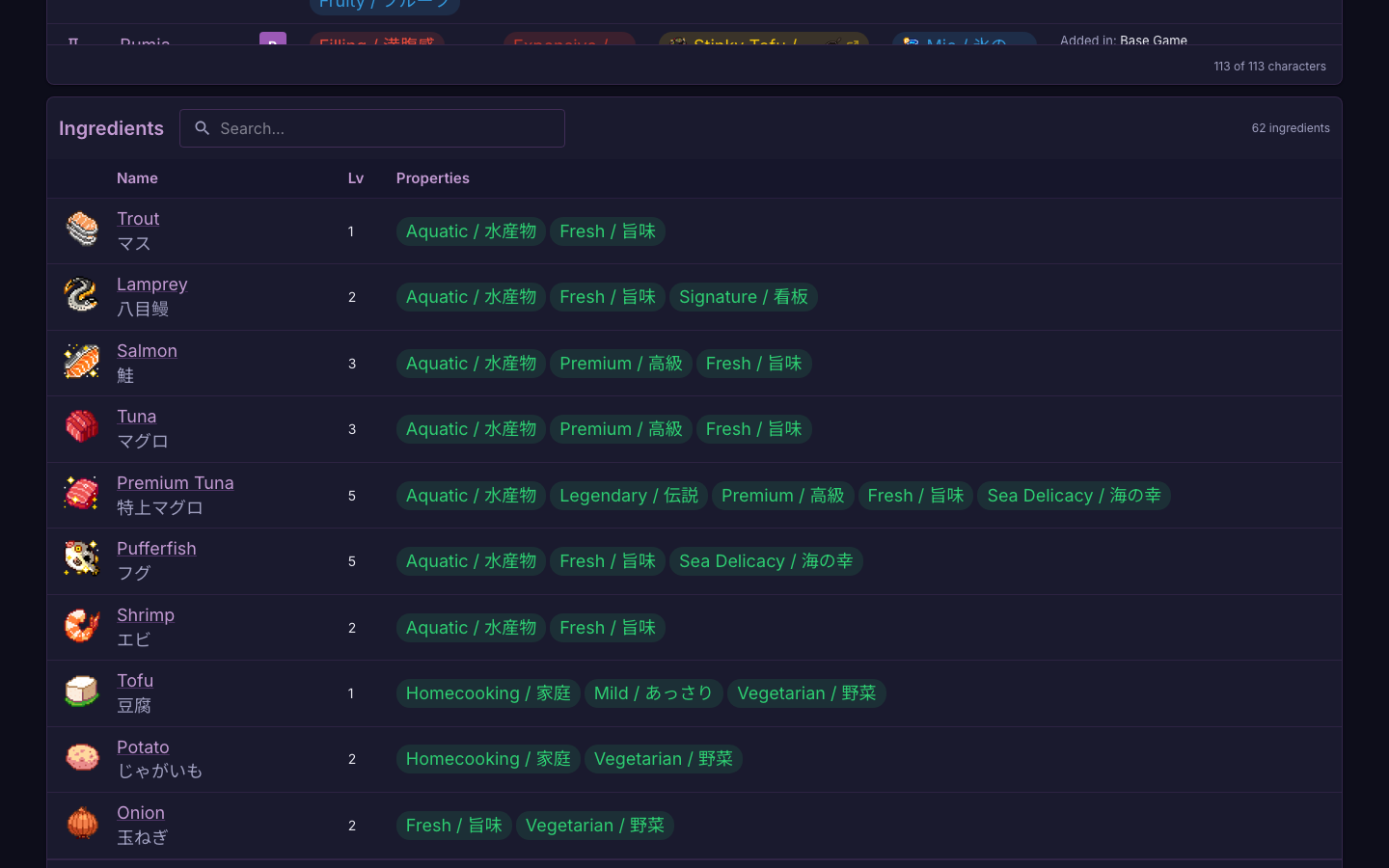Viewport: 1389px width, 868px height.
Task: Open the Onion ingredient link
Action: pyautogui.click(x=141, y=813)
